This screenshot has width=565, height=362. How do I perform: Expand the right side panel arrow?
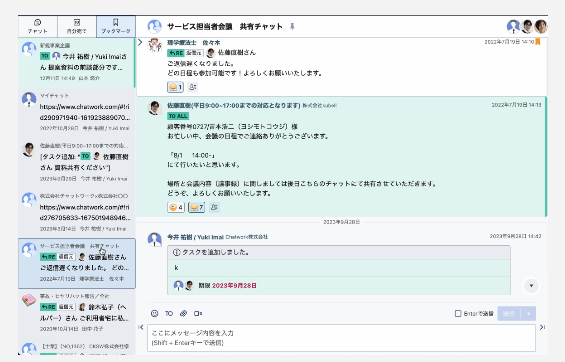[542, 327]
